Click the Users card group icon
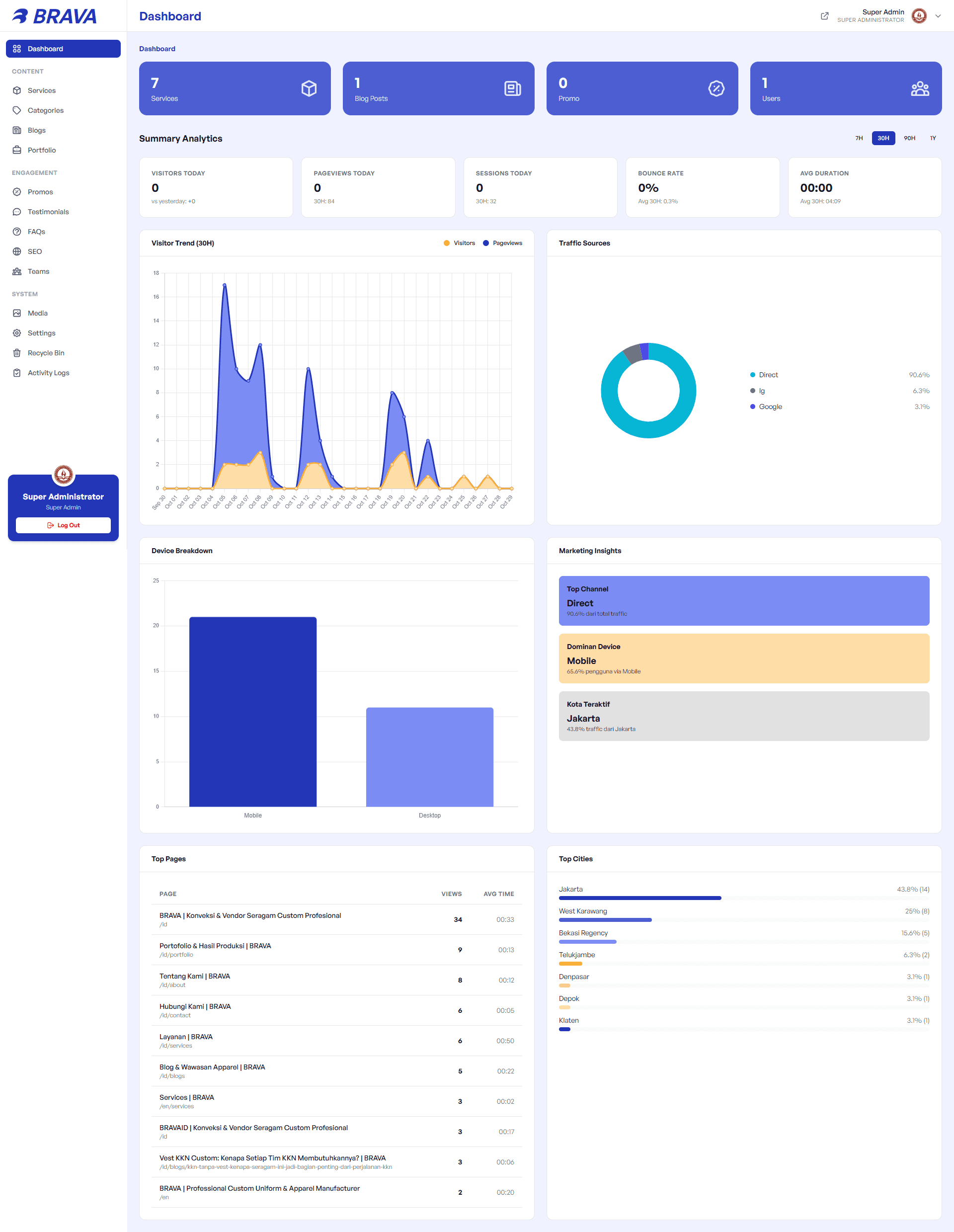 tap(920, 88)
